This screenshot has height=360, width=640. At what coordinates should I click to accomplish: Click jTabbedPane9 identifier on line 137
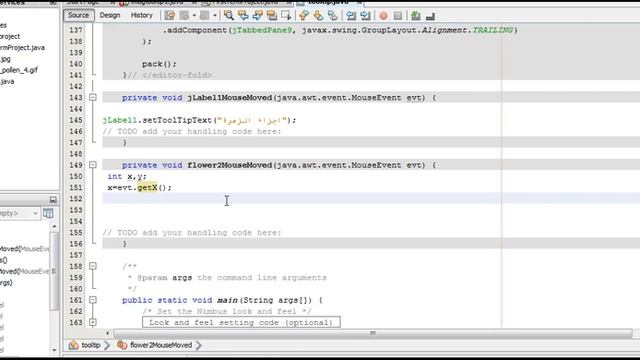tap(262, 30)
